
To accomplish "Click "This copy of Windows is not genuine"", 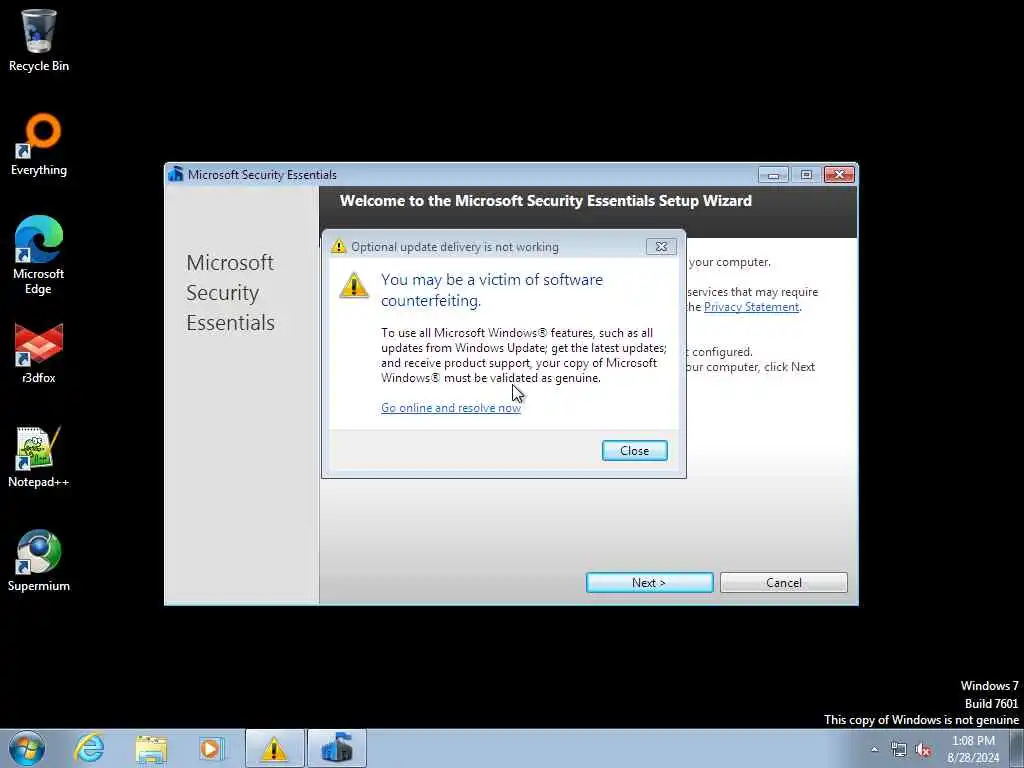I will tap(921, 720).
